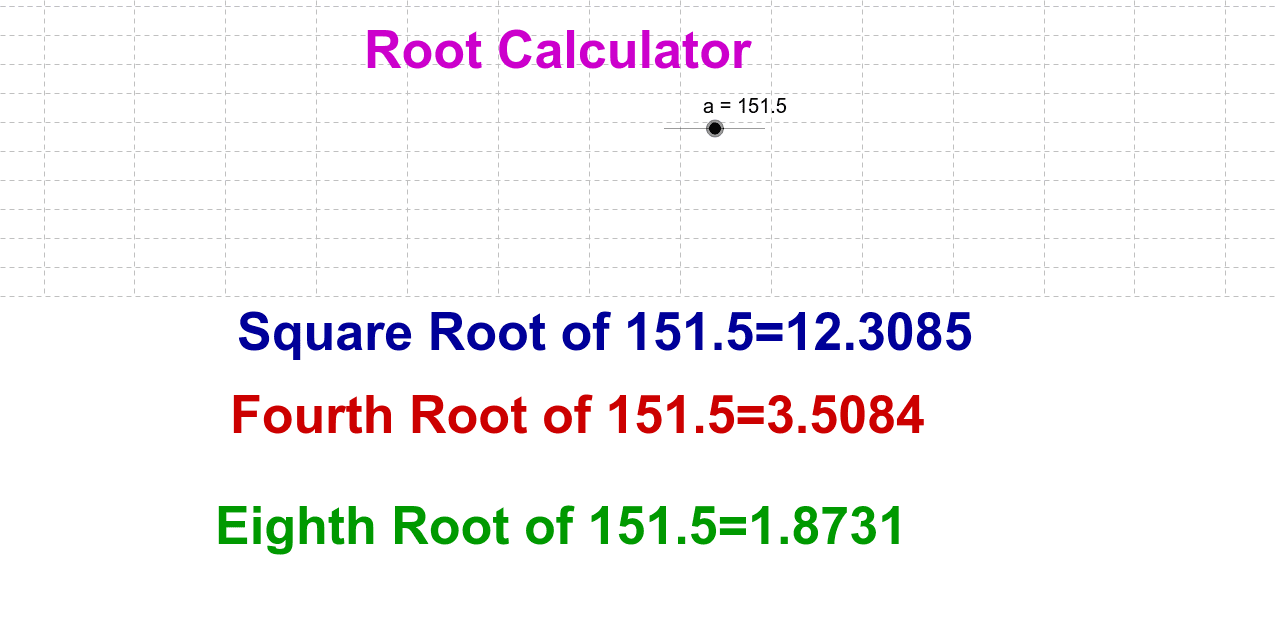Click the word "of" in the blue line
The height and width of the screenshot is (626, 1280).
click(x=587, y=333)
